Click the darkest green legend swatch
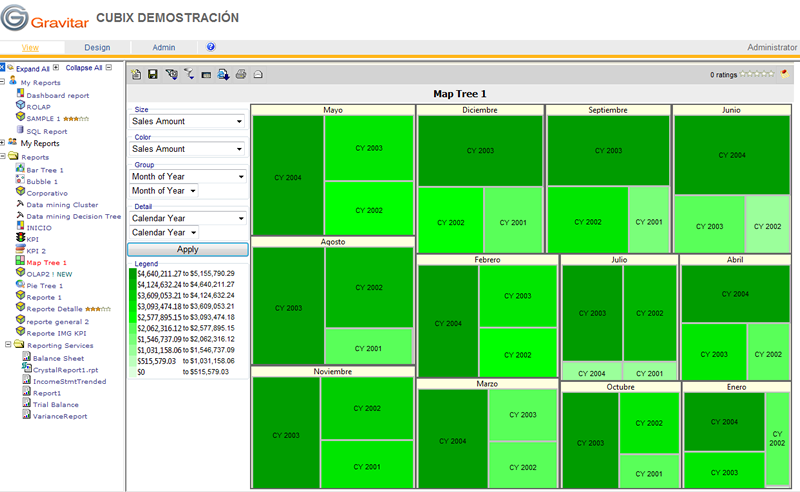 coord(133,274)
